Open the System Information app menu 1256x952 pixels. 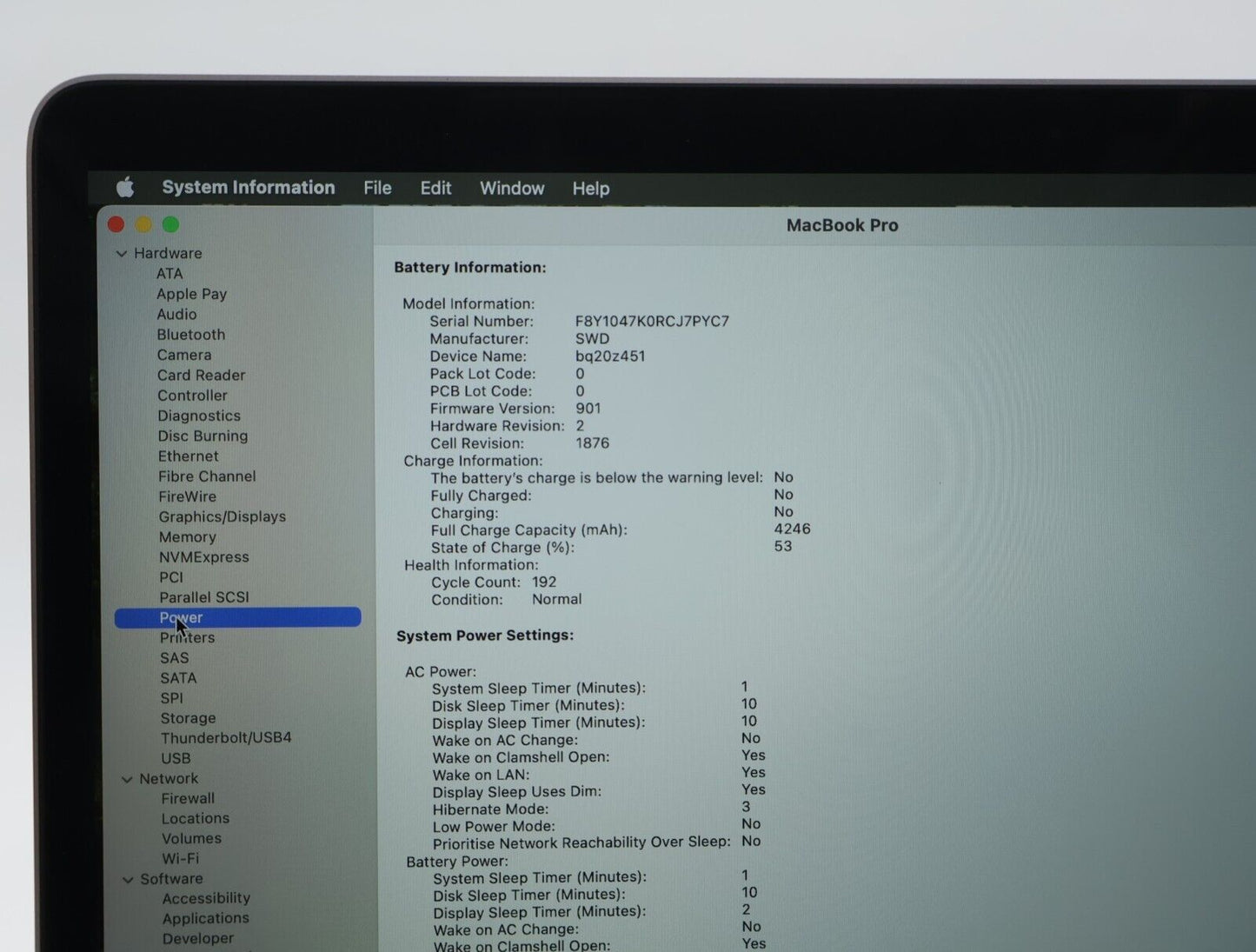tap(249, 188)
